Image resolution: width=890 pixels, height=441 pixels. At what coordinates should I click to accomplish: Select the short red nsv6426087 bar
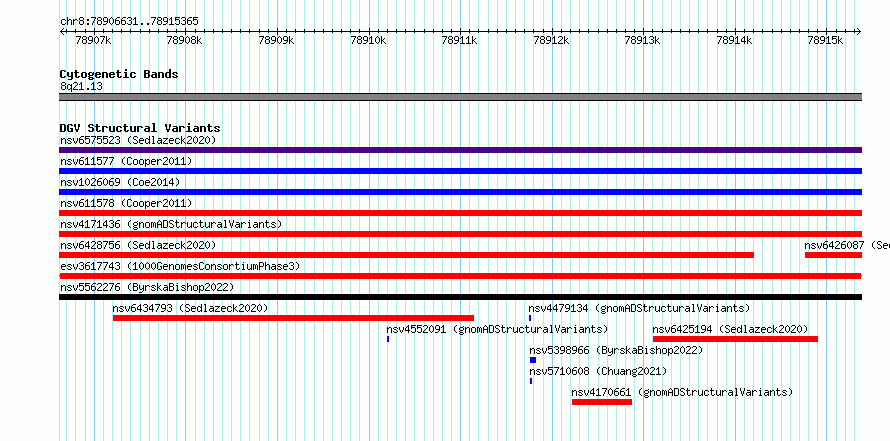833,255
